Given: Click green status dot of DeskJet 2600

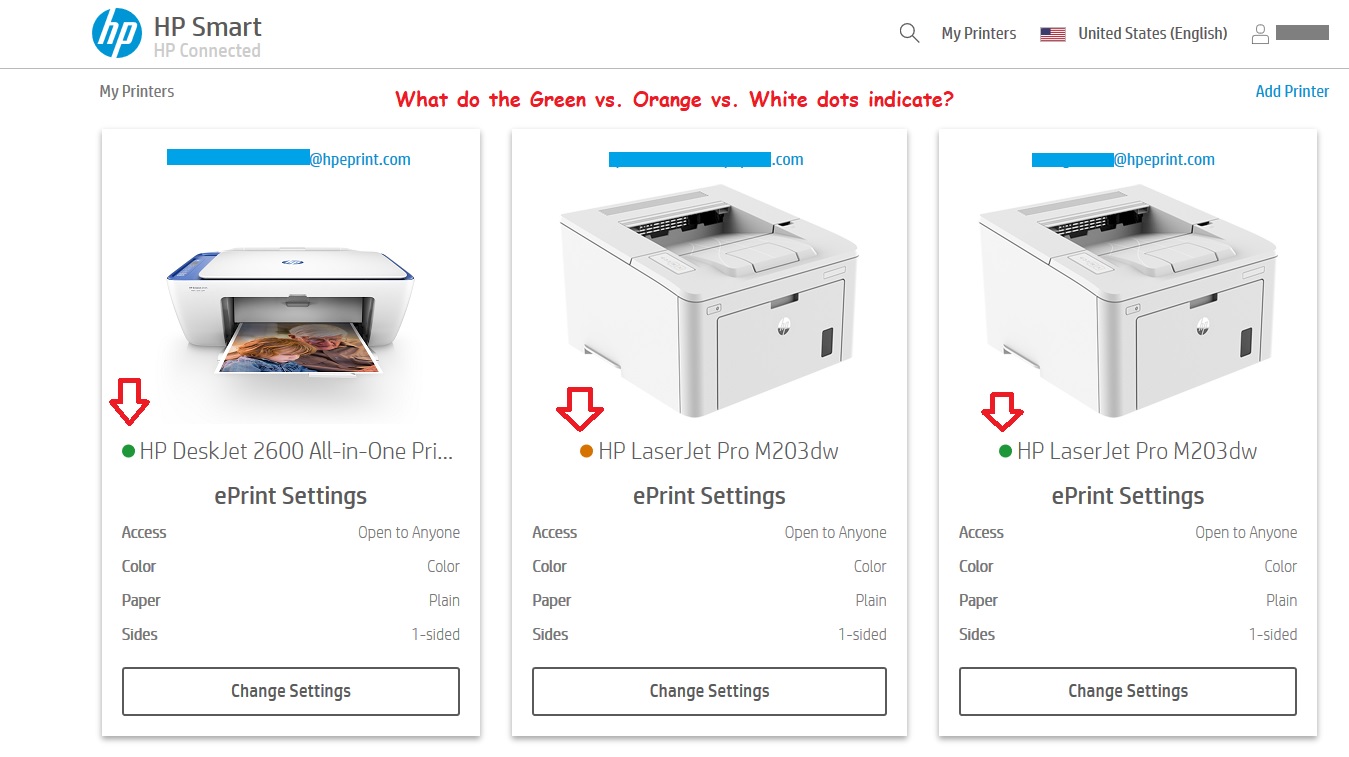Looking at the screenshot, I should [128, 451].
